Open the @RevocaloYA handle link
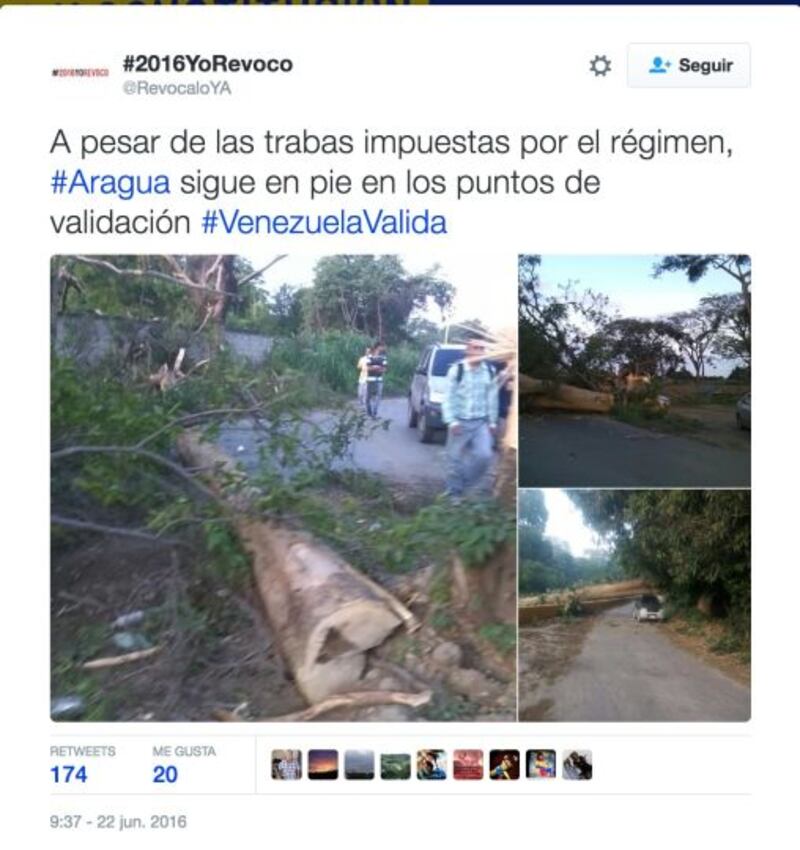 tap(177, 88)
